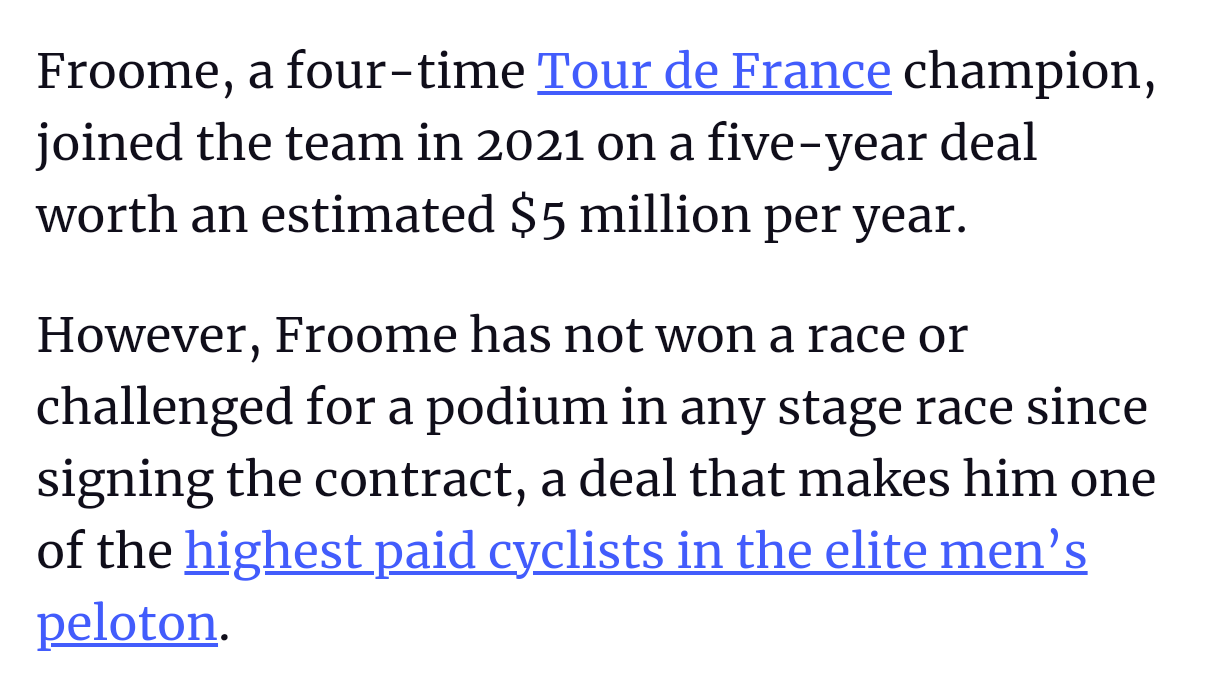This screenshot has width=1224, height=696.
Task: Click the word "since" in the second paragraph
Action: [1097, 408]
